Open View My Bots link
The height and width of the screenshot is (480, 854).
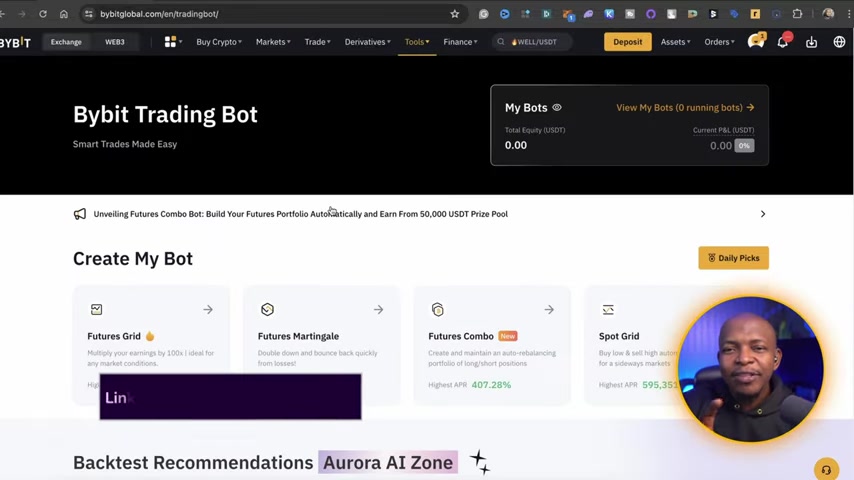[x=685, y=108]
